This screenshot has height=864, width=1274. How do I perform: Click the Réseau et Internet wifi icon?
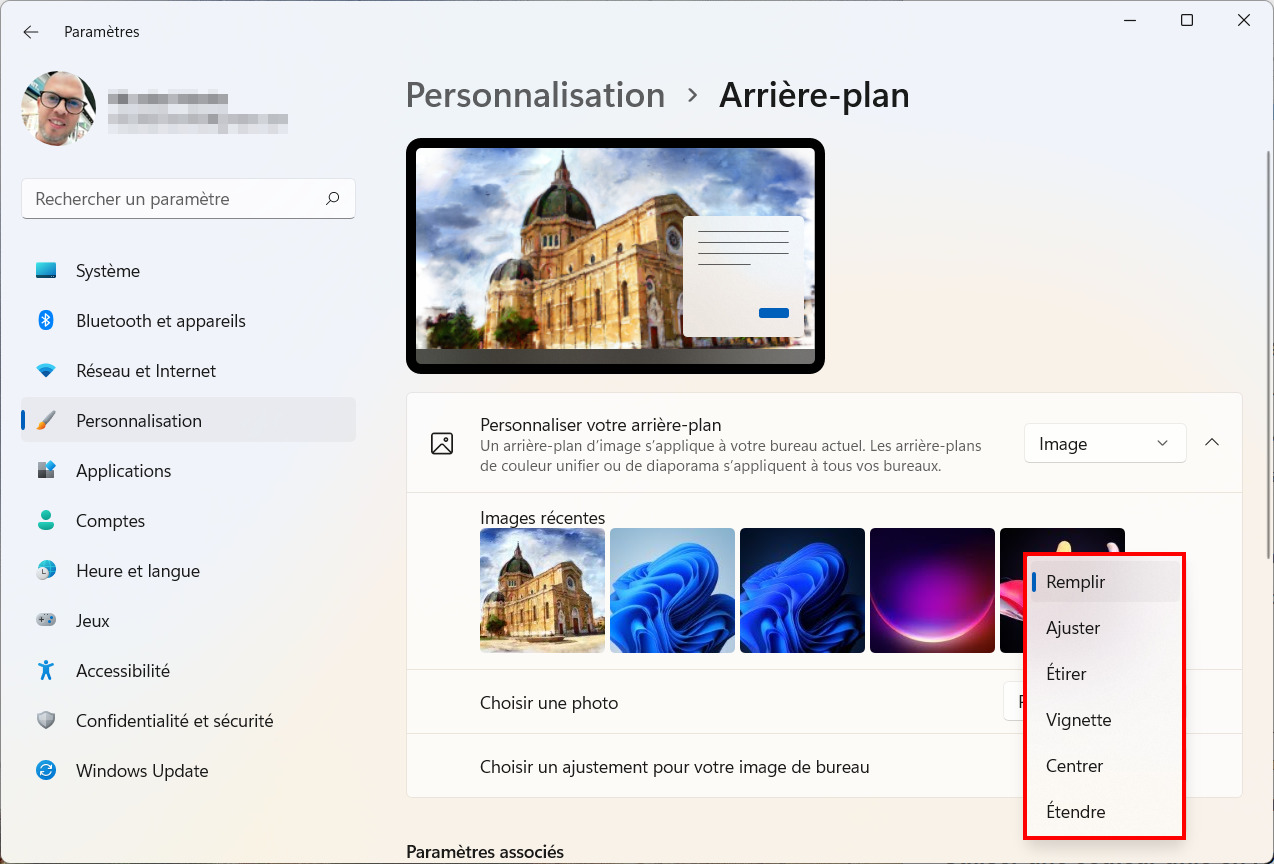coord(46,370)
